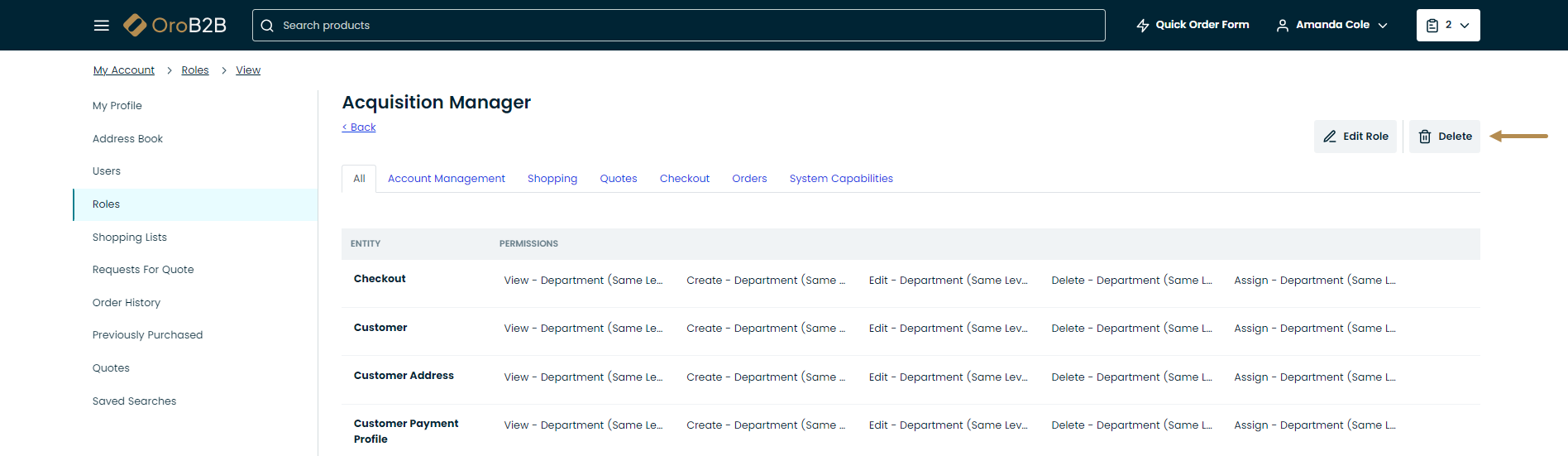This screenshot has width=1568, height=456.
Task: Select Address Book from sidebar
Action: [x=127, y=139]
